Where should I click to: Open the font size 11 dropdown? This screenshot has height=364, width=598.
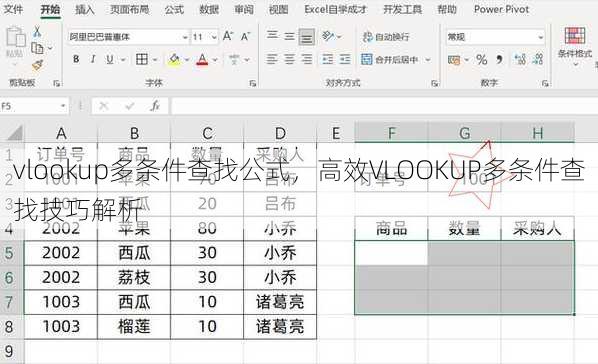(x=214, y=37)
